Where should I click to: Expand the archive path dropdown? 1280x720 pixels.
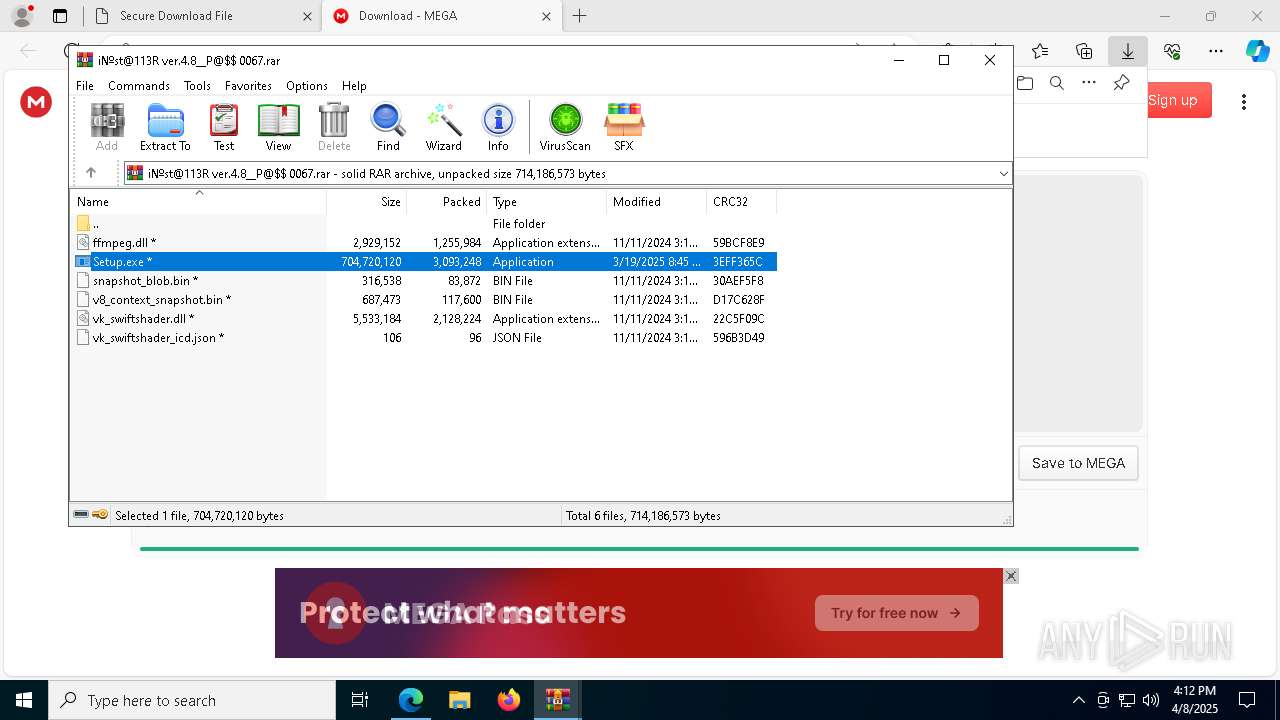(x=1003, y=173)
